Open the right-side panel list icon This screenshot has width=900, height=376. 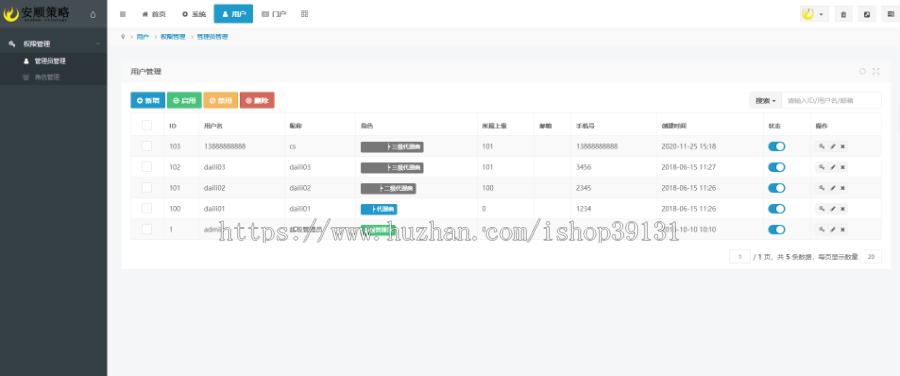click(889, 14)
